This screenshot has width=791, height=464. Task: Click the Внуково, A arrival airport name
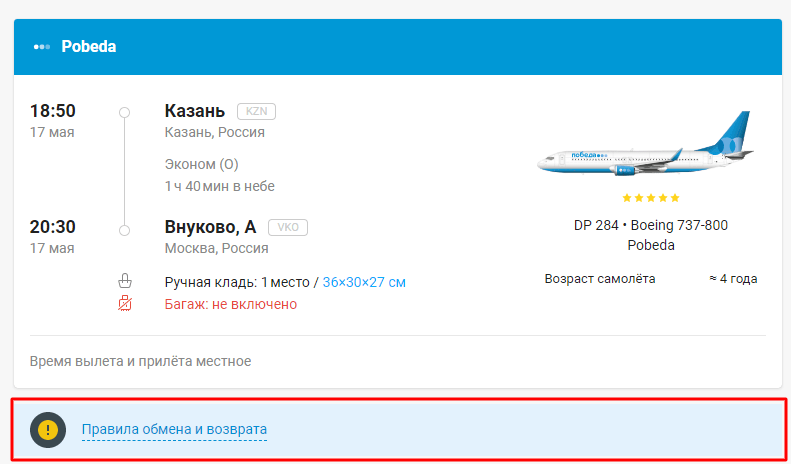[210, 227]
